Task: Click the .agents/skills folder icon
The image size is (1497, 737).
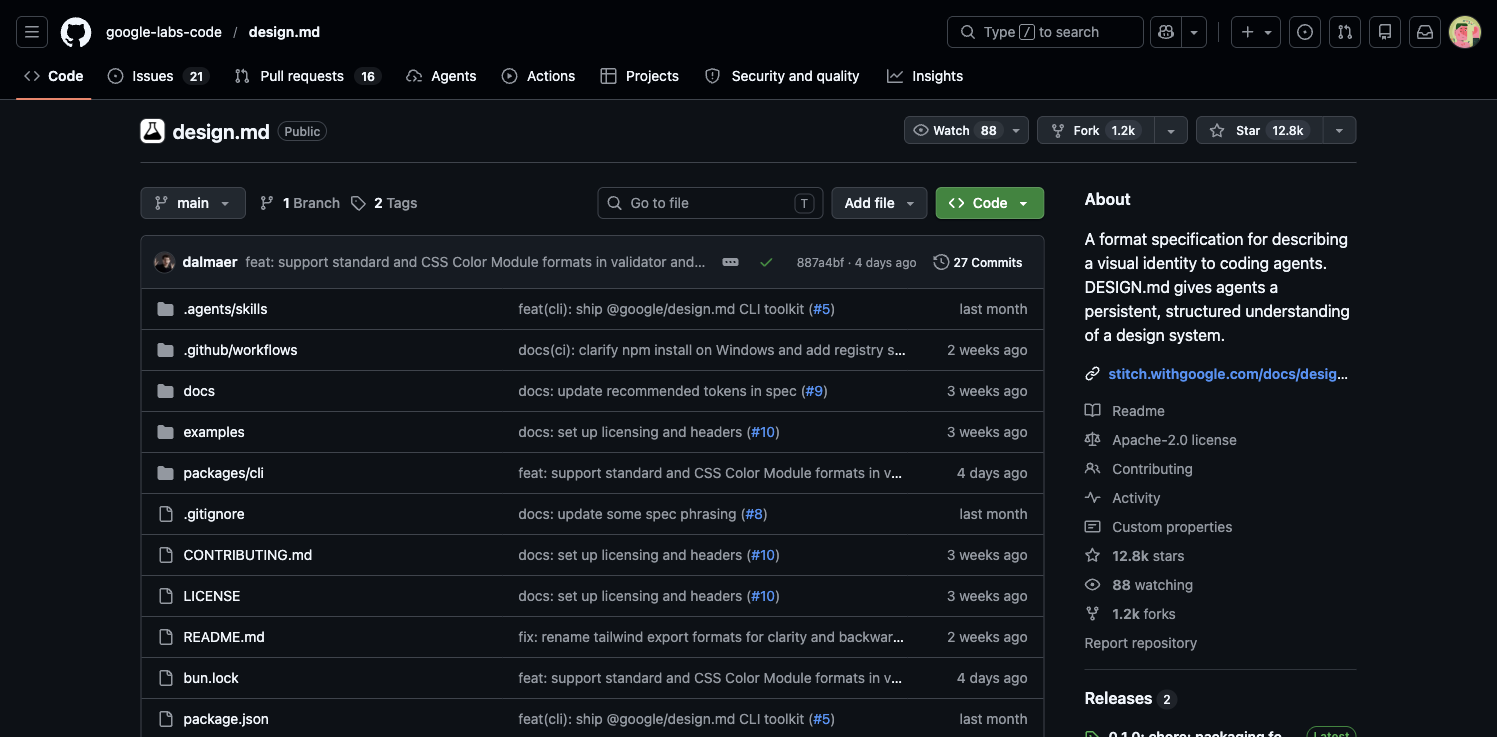Action: [x=166, y=309]
